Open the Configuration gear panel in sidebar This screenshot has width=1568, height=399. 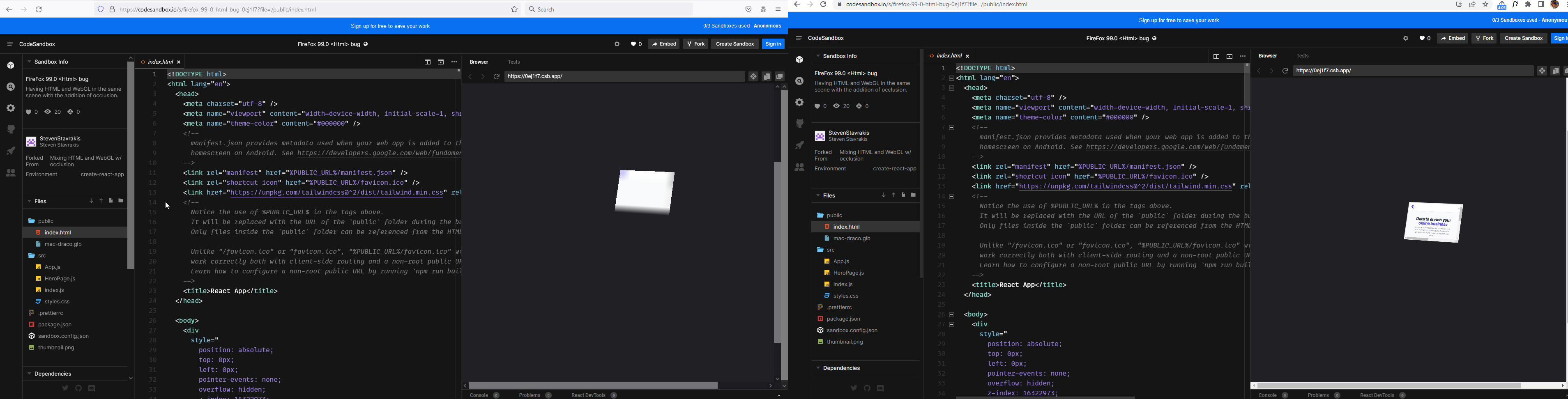click(10, 108)
